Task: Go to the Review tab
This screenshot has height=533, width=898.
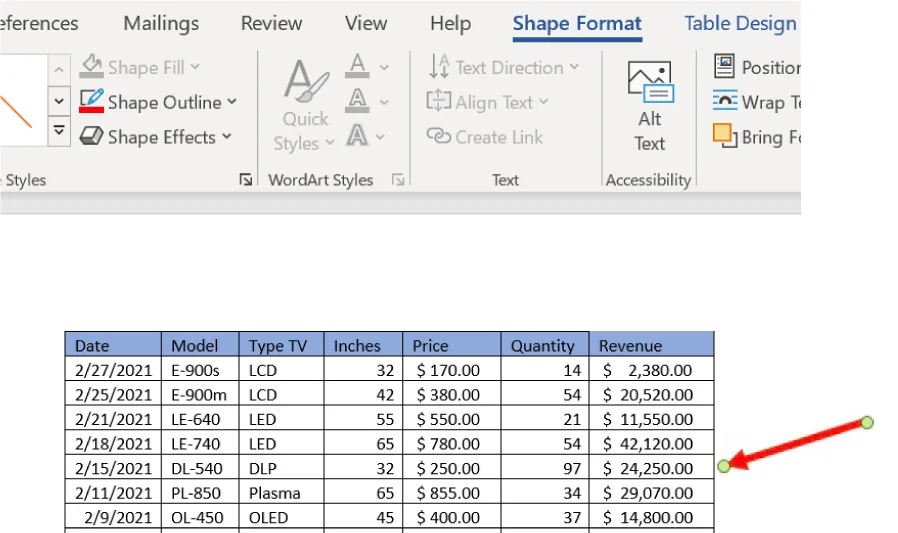Action: click(x=271, y=23)
